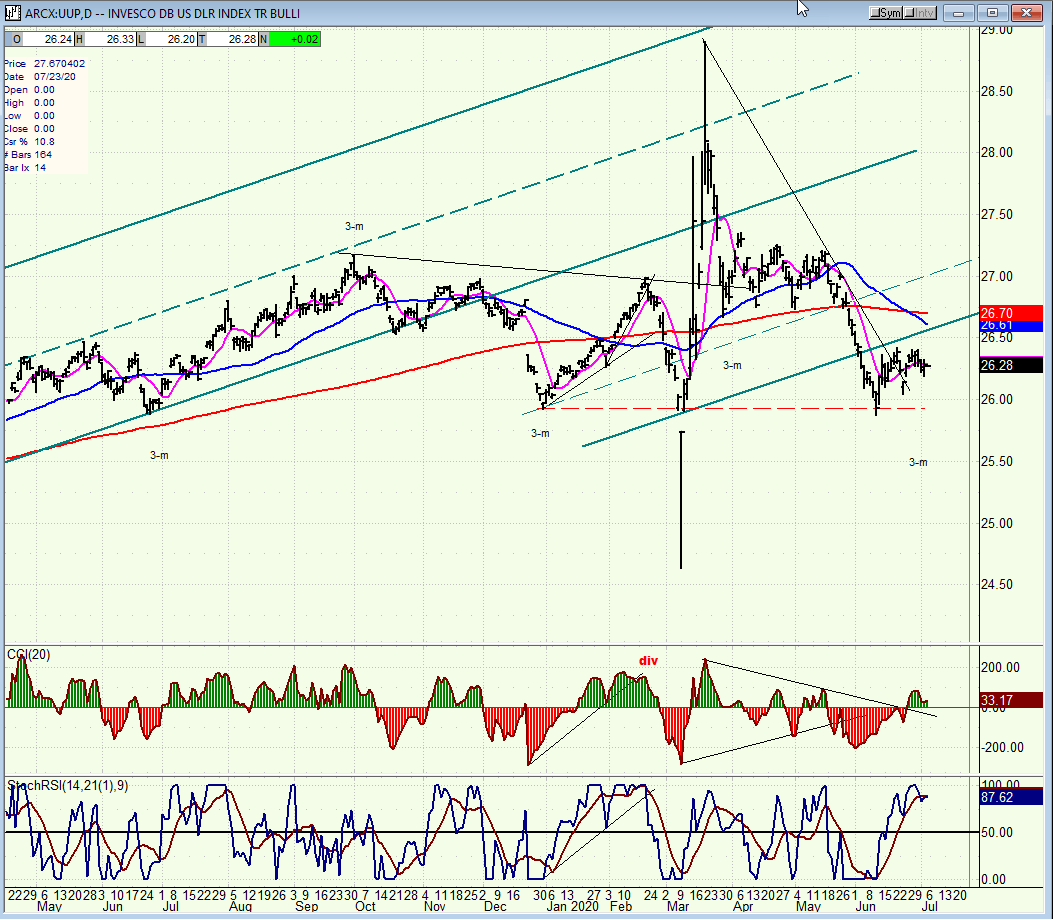The width and height of the screenshot is (1053, 920).
Task: Close the UUP chart window
Action: (x=1027, y=13)
